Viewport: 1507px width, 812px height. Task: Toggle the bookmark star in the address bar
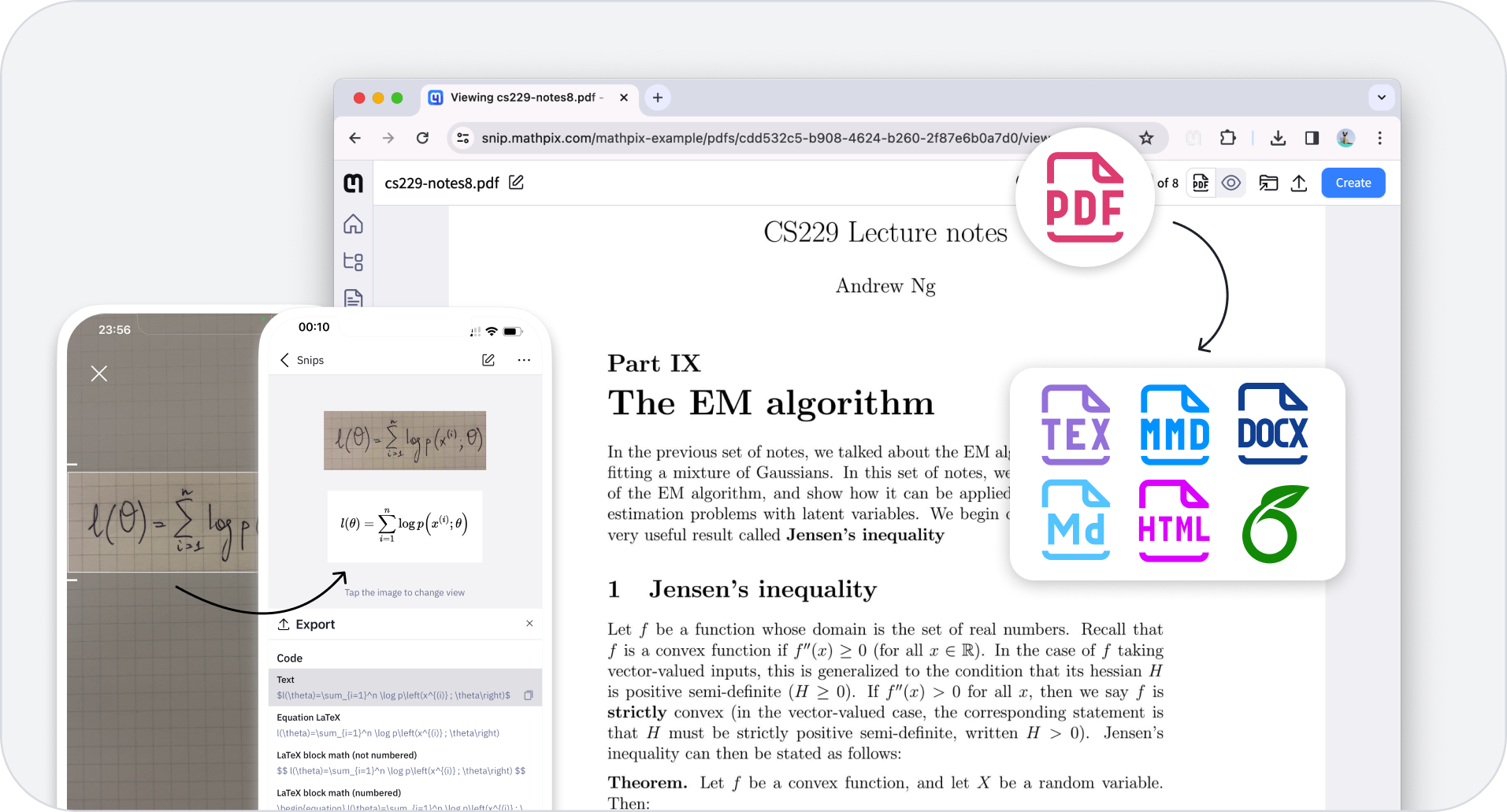pyautogui.click(x=1147, y=137)
